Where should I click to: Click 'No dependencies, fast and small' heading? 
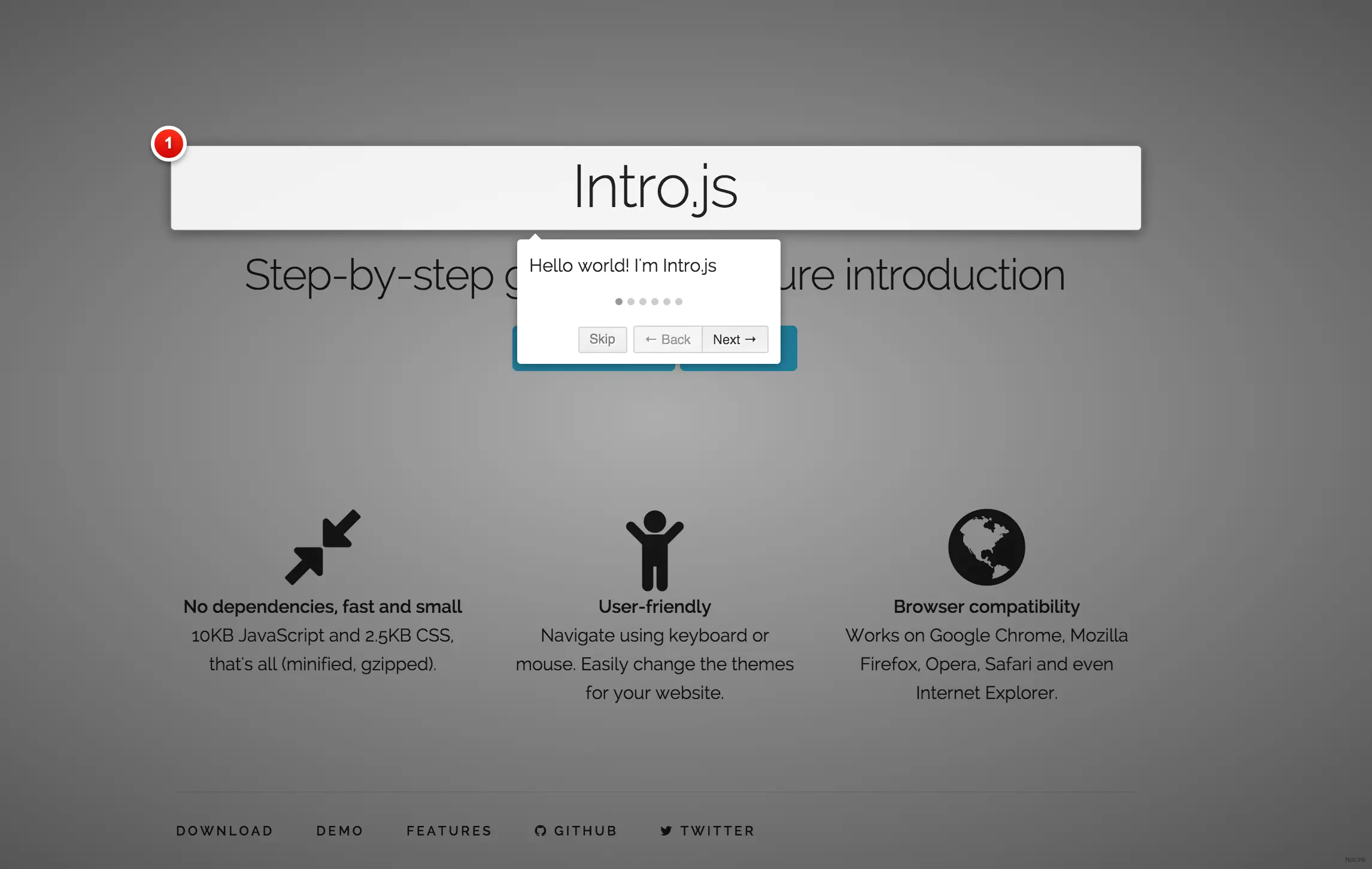pyautogui.click(x=323, y=606)
